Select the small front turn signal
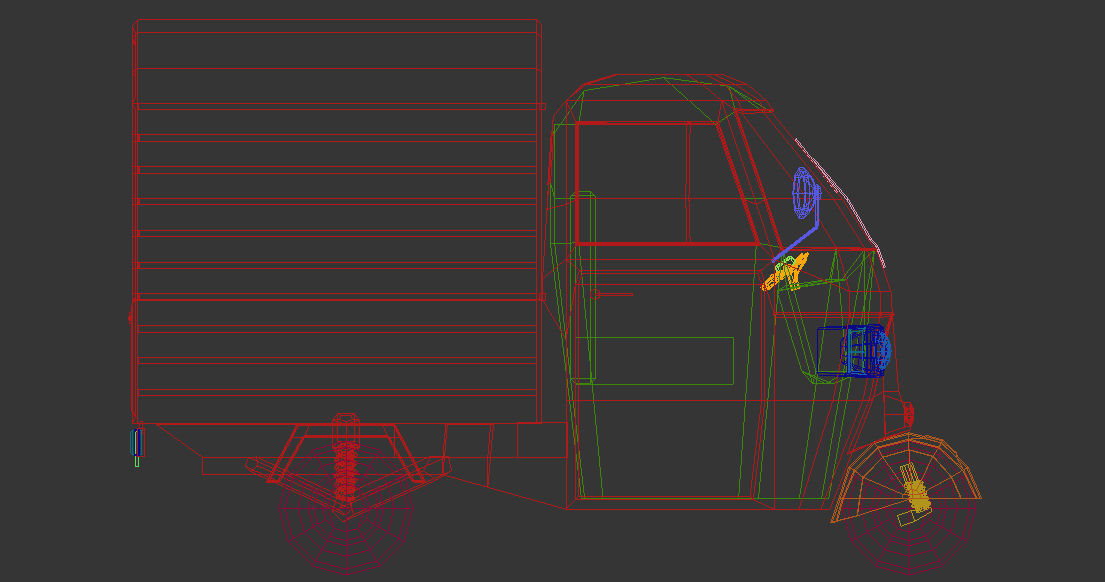The image size is (1105, 582). point(908,414)
